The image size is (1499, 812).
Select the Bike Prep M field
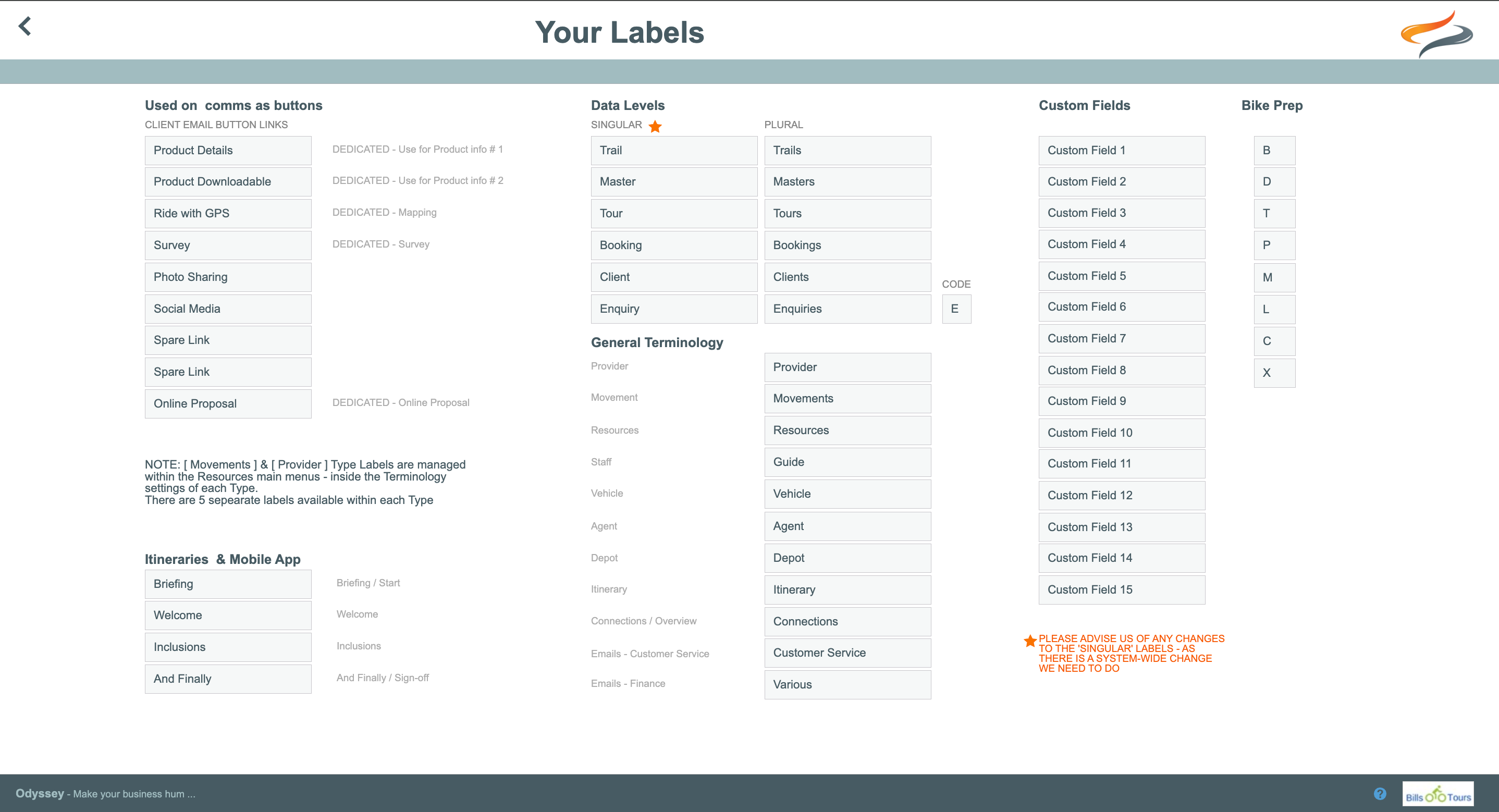click(1274, 278)
